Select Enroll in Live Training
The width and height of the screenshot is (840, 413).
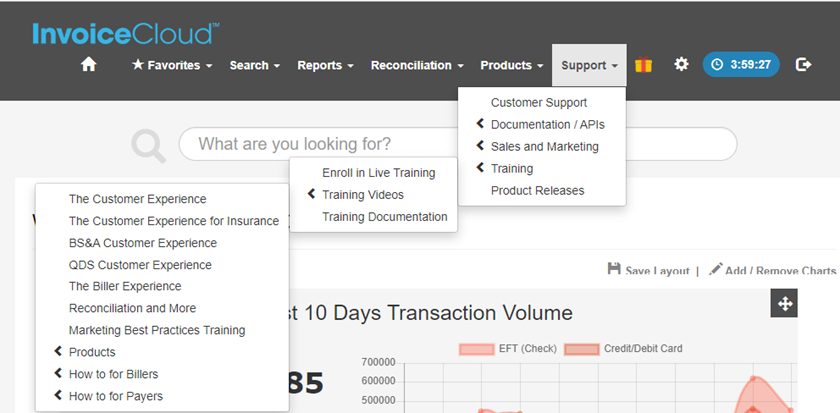tap(379, 172)
